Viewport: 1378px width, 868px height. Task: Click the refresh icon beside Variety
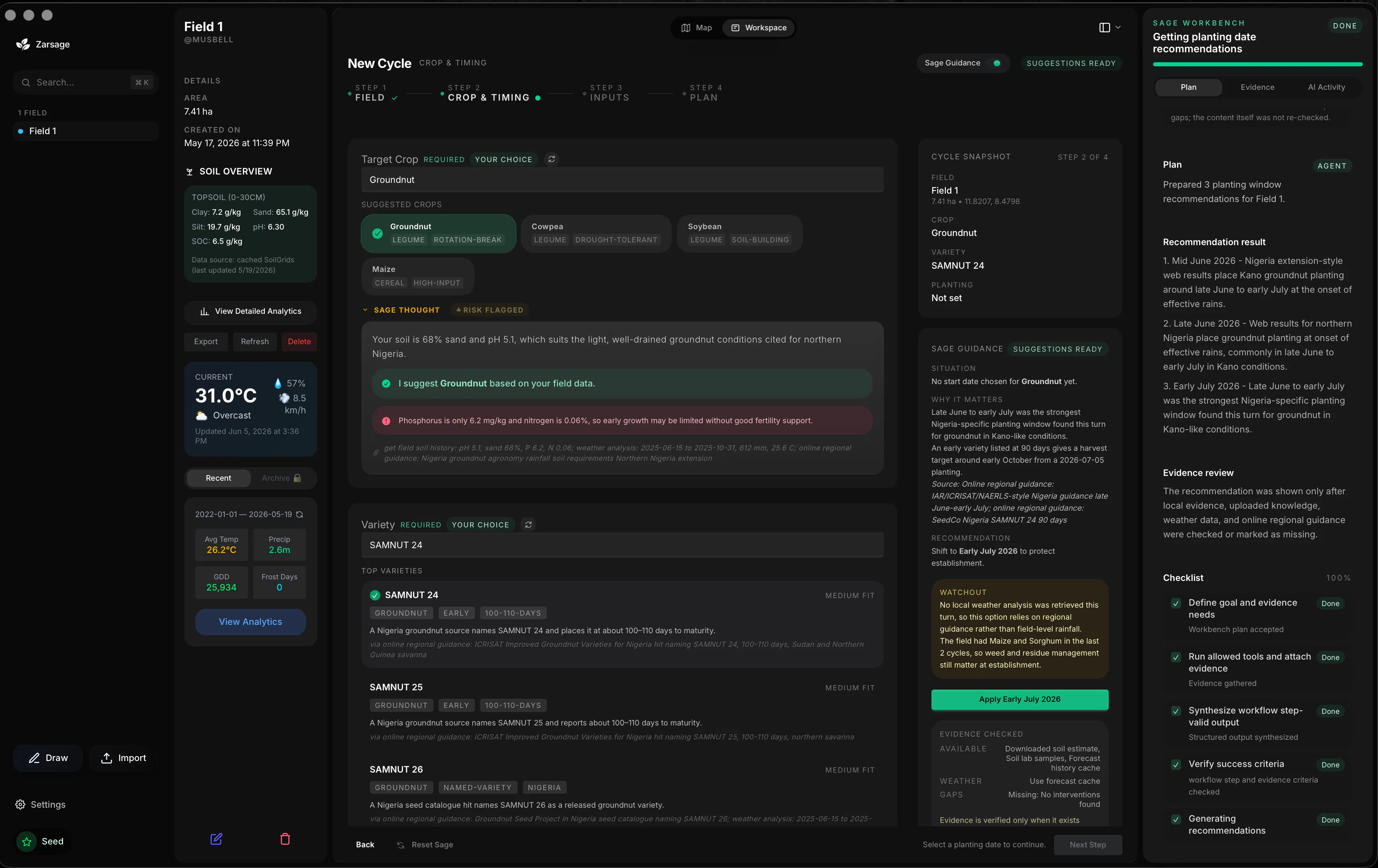point(528,525)
